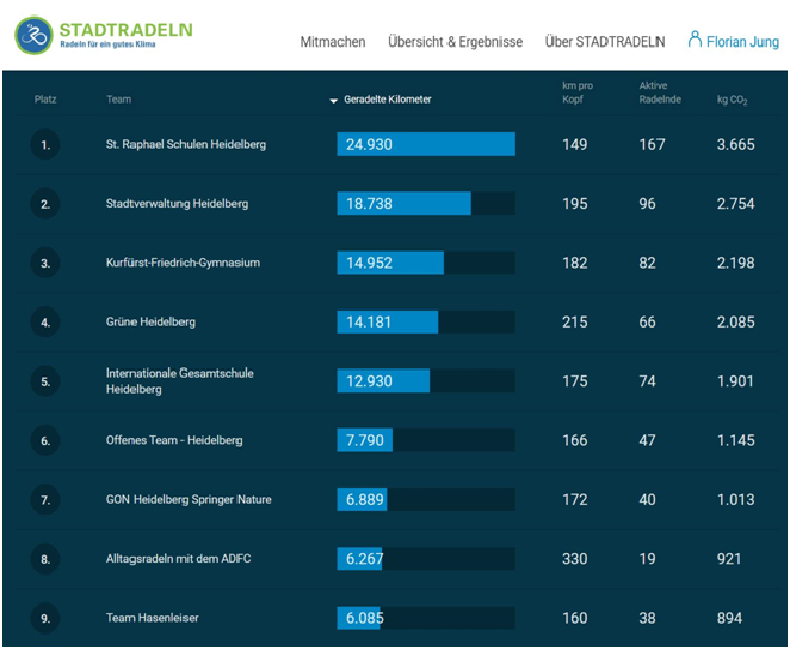
Task: Click the user profile icon beside Florian Jung
Action: 695,39
